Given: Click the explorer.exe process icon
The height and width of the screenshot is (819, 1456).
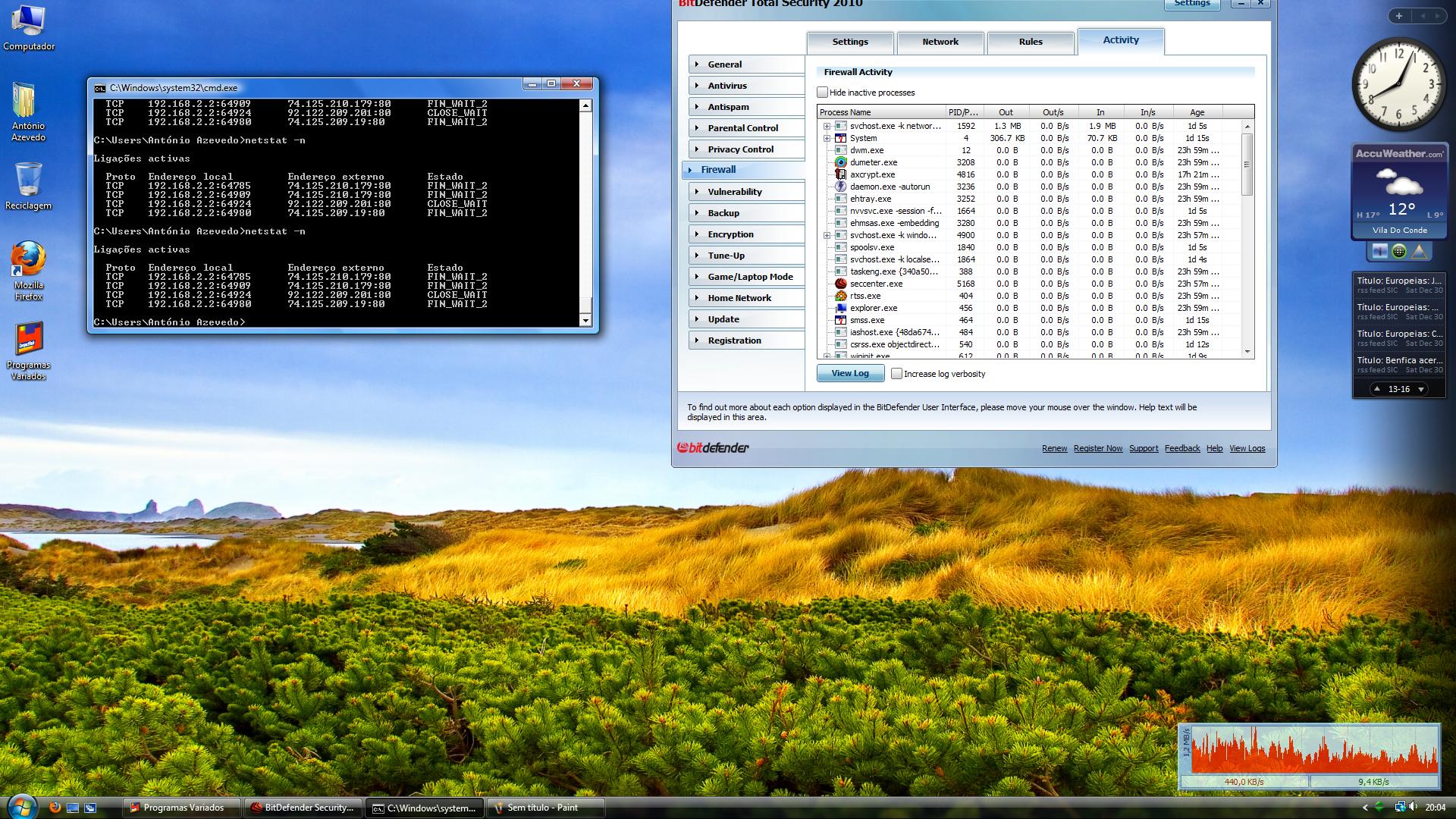Looking at the screenshot, I should tap(840, 308).
